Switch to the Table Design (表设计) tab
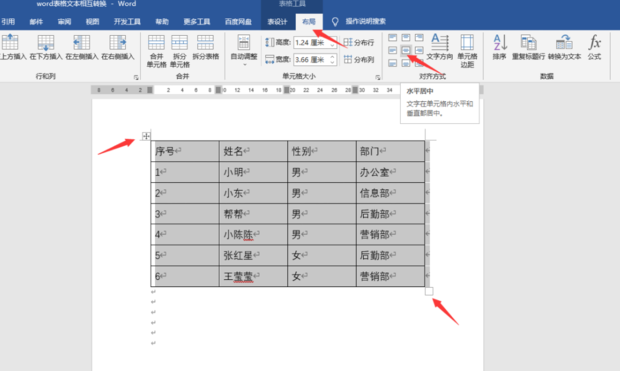The image size is (620, 371). 277,21
